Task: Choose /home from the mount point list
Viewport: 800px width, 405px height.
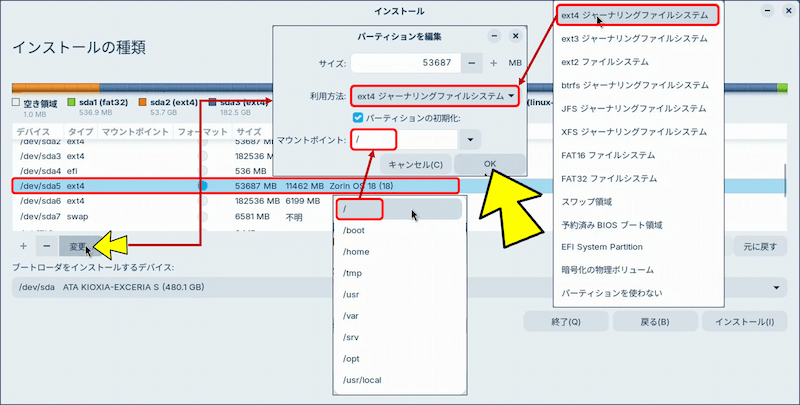Action: pos(358,252)
